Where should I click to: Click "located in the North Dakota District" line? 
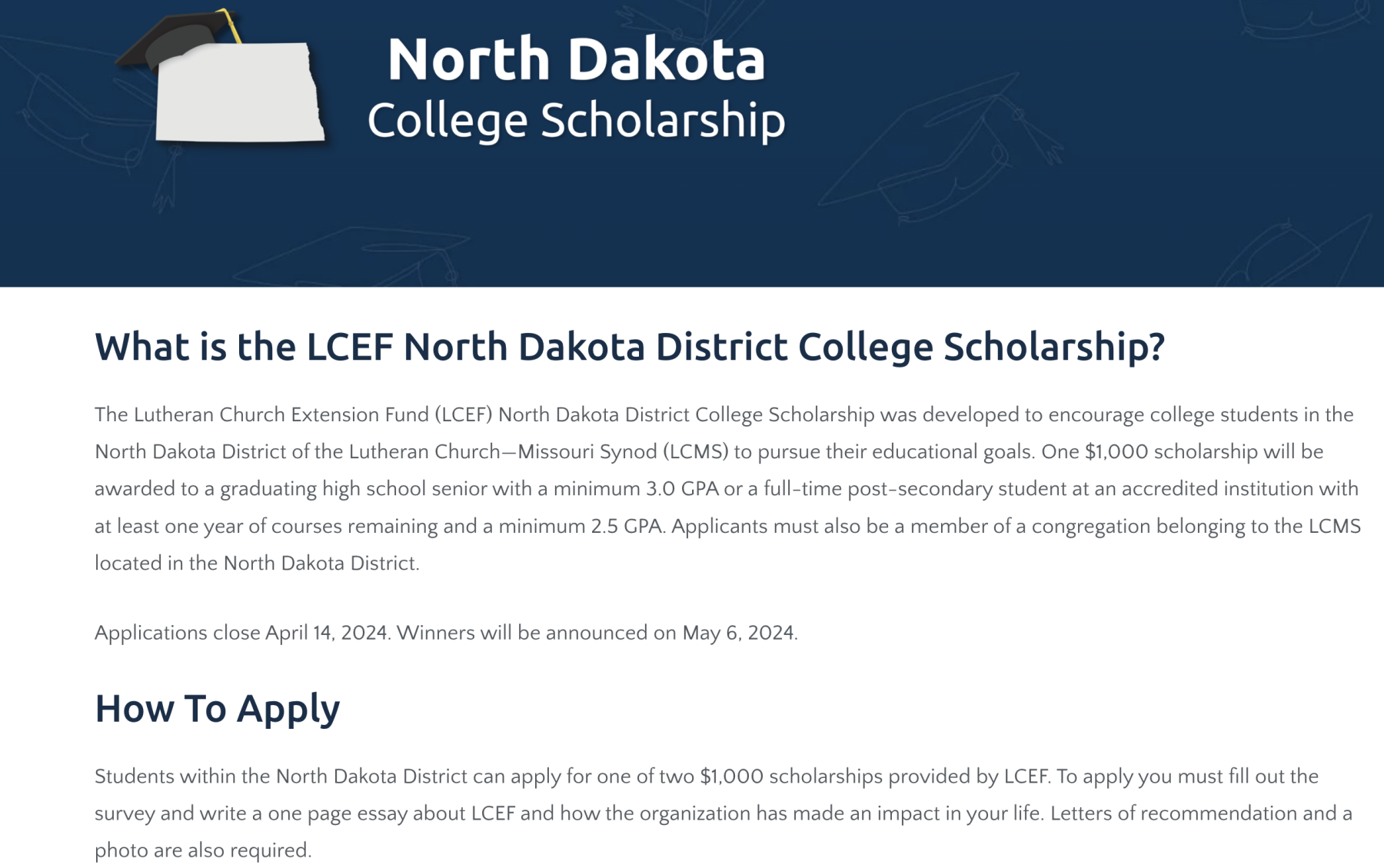[x=257, y=564]
